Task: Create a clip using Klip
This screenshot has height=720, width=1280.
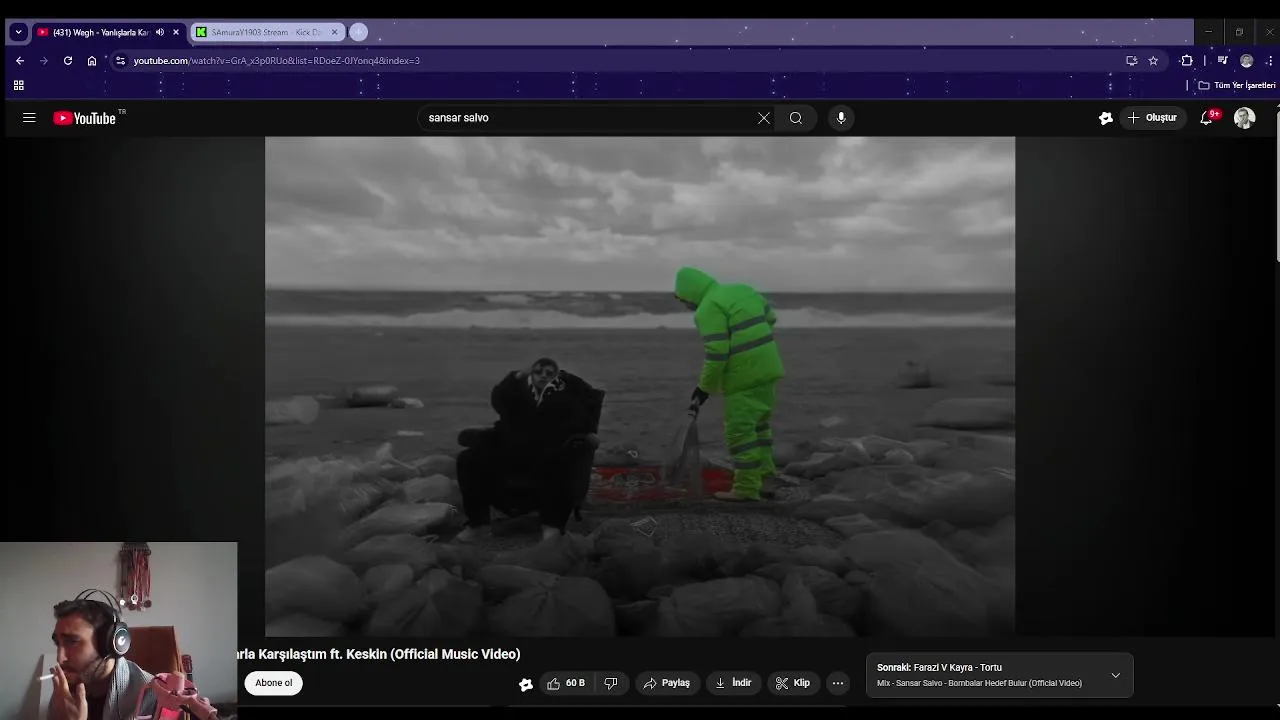Action: pos(794,683)
